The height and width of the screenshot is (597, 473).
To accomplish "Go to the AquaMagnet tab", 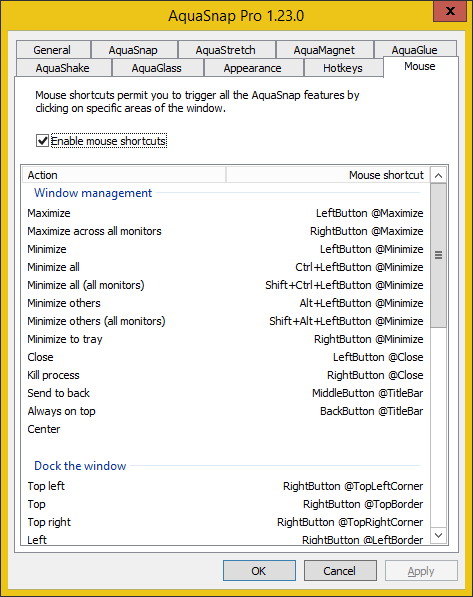I will tap(324, 49).
